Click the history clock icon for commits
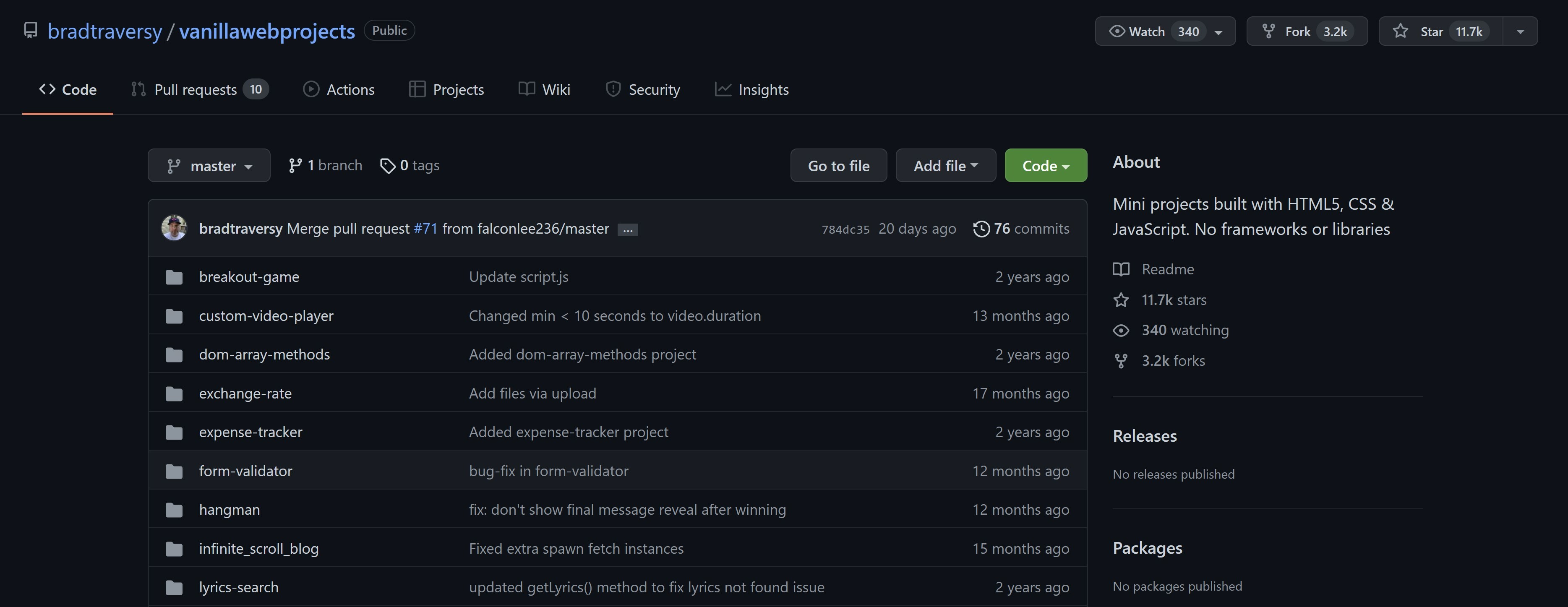The height and width of the screenshot is (607, 1568). [x=981, y=229]
